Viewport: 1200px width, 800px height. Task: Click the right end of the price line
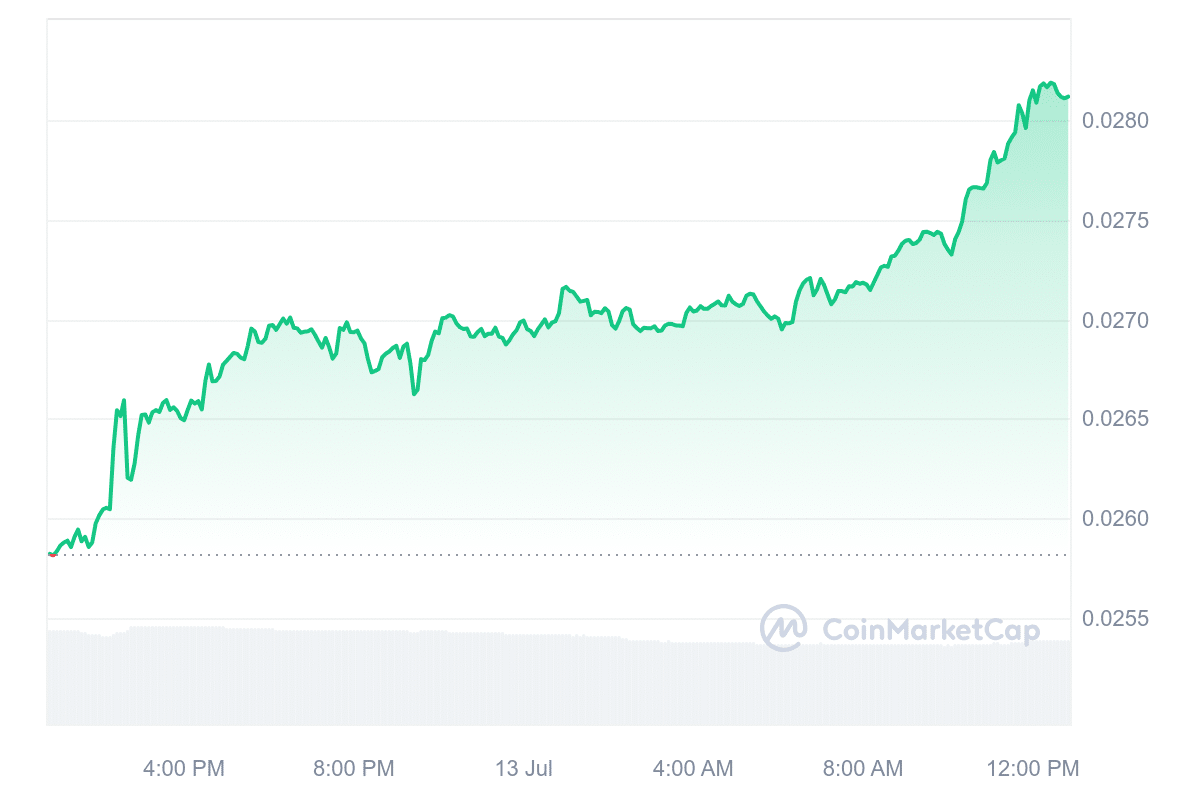1068,97
